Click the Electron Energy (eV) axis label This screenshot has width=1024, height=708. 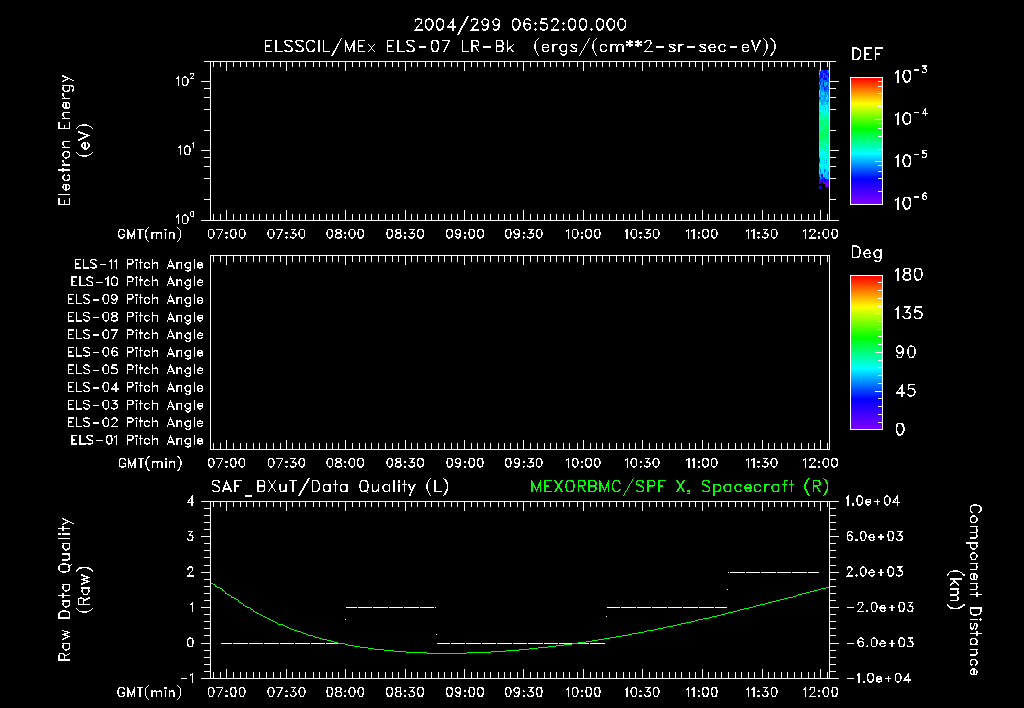click(74, 140)
